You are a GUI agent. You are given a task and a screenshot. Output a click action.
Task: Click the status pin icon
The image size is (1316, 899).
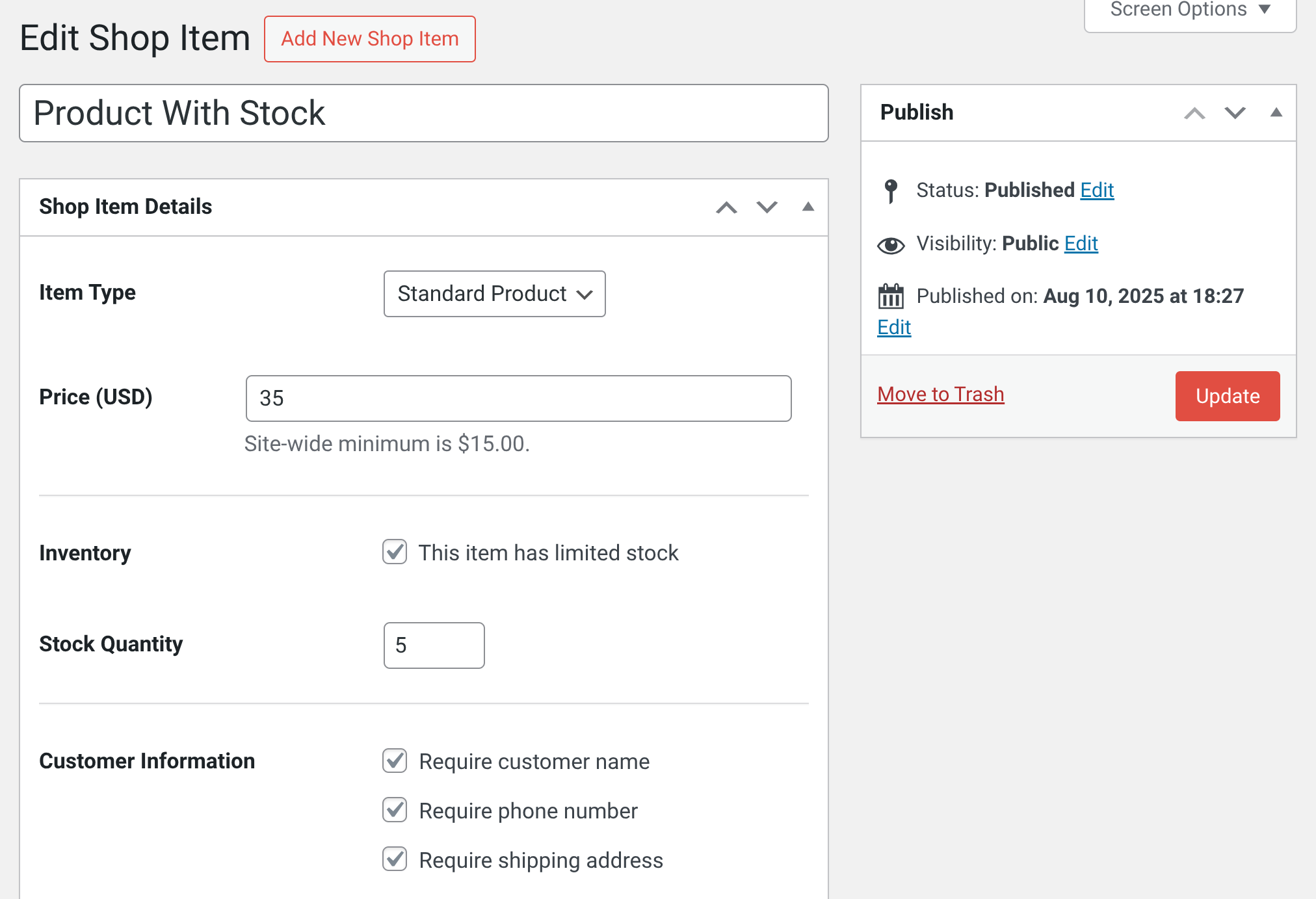(x=891, y=191)
